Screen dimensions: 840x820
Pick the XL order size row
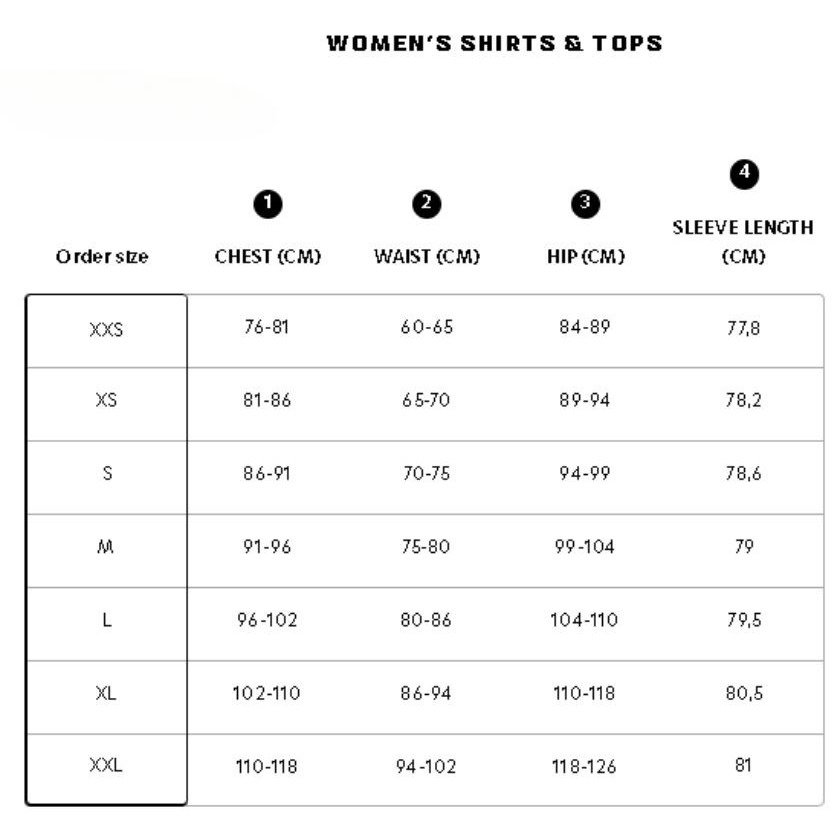coord(106,694)
